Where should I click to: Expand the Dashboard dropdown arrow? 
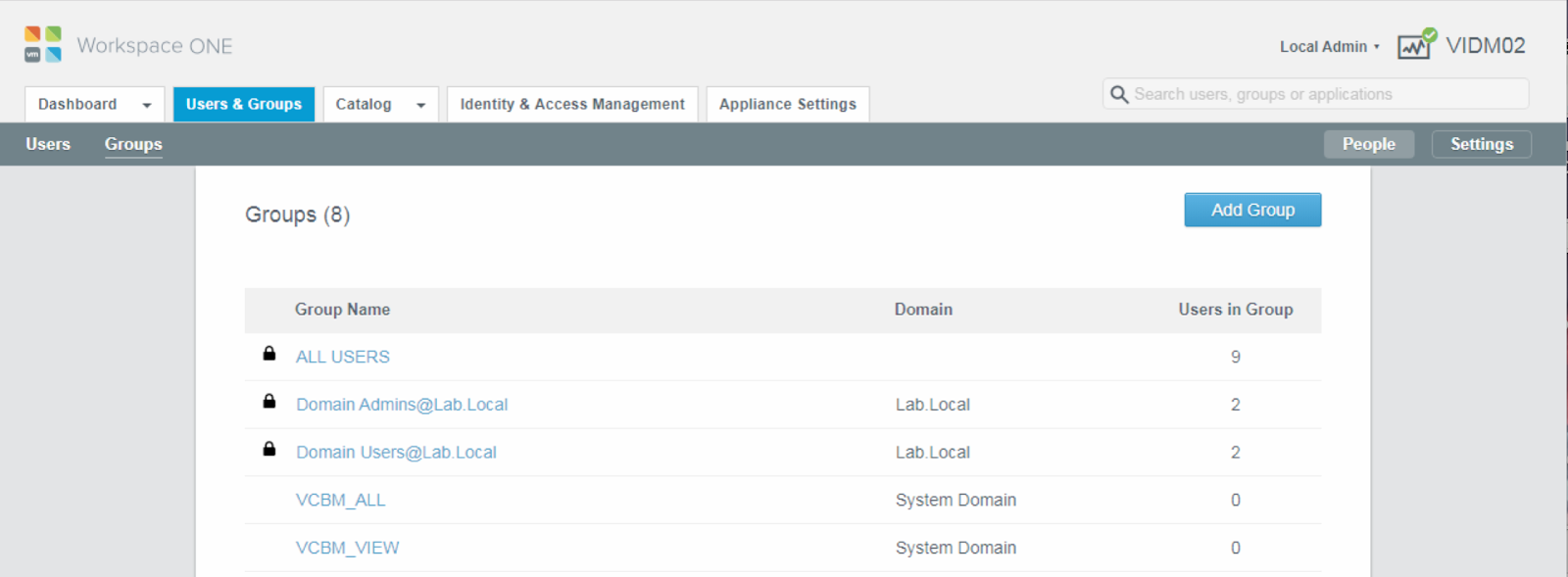pyautogui.click(x=147, y=105)
